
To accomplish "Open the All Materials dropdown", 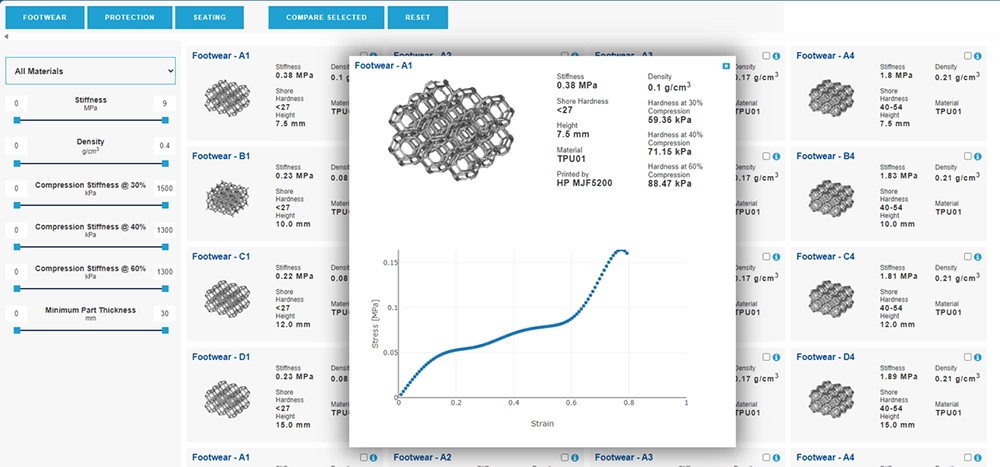I will point(90,71).
